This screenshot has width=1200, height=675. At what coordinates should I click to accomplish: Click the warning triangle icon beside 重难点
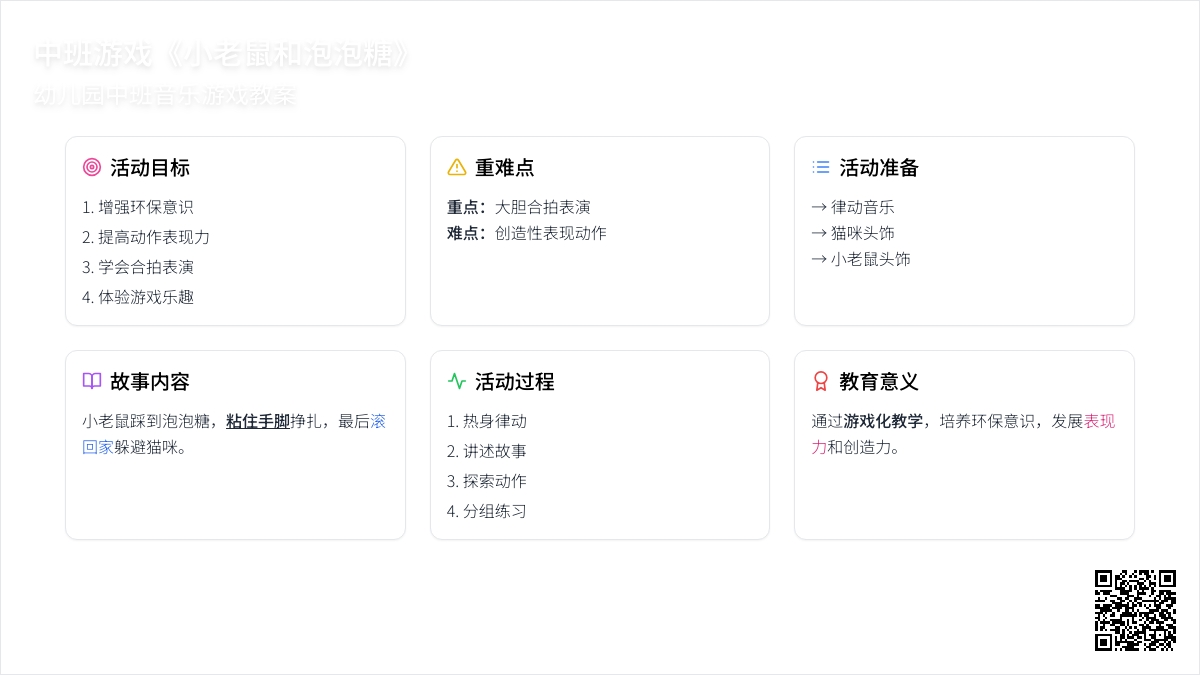coord(457,168)
